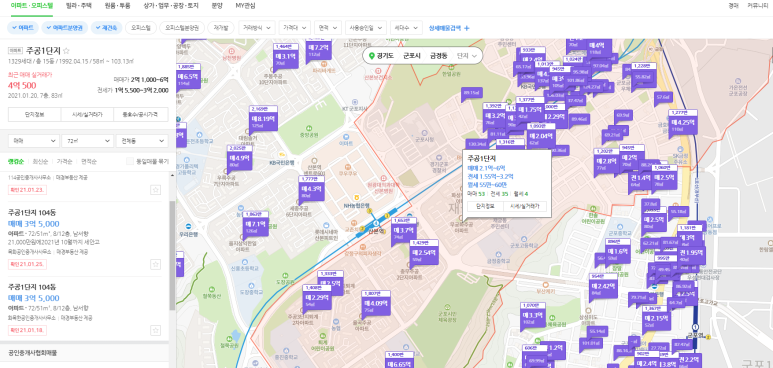This screenshot has width=773, height=368.
Task: Click the listing panel vertical scrollbar
Action: point(172,256)
